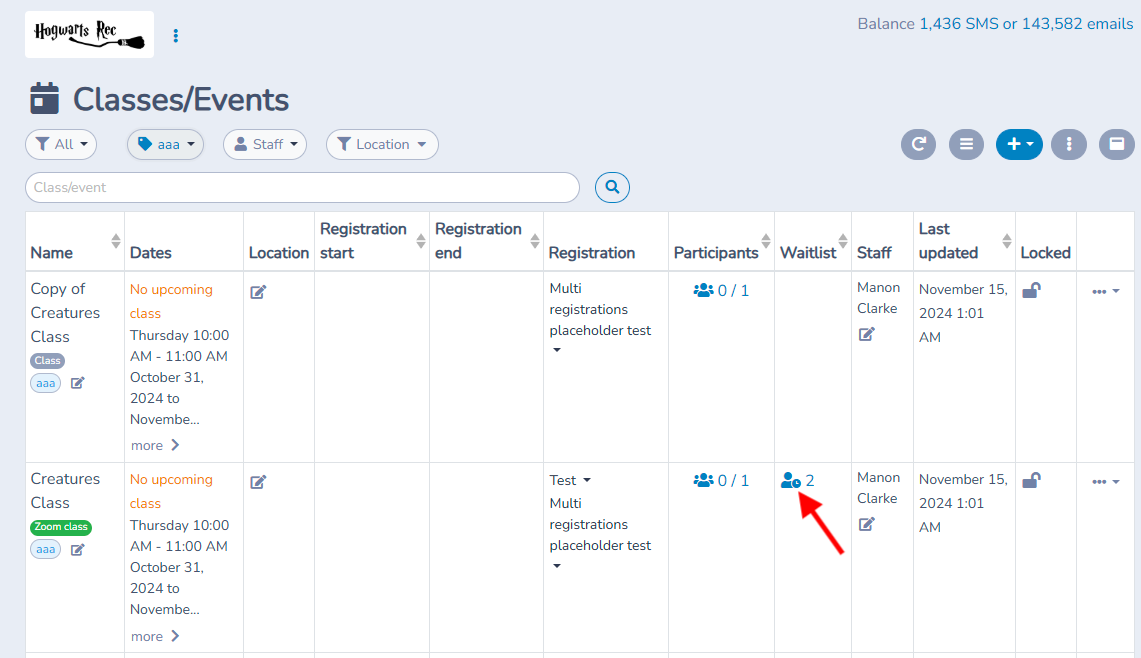Image resolution: width=1141 pixels, height=658 pixels.
Task: Open registration dropdown in Copy of Creatures Class row
Action: pyautogui.click(x=557, y=350)
